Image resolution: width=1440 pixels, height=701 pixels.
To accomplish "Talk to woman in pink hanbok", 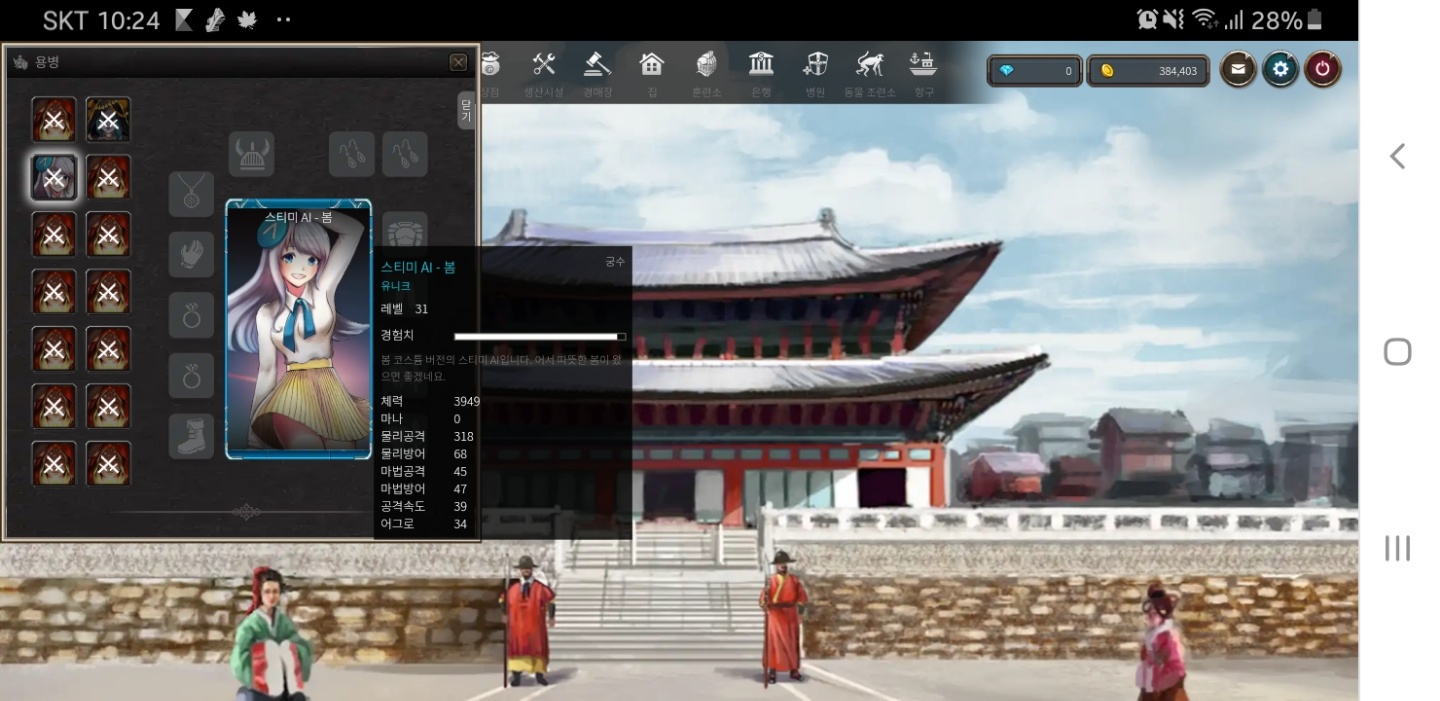I will [1162, 642].
